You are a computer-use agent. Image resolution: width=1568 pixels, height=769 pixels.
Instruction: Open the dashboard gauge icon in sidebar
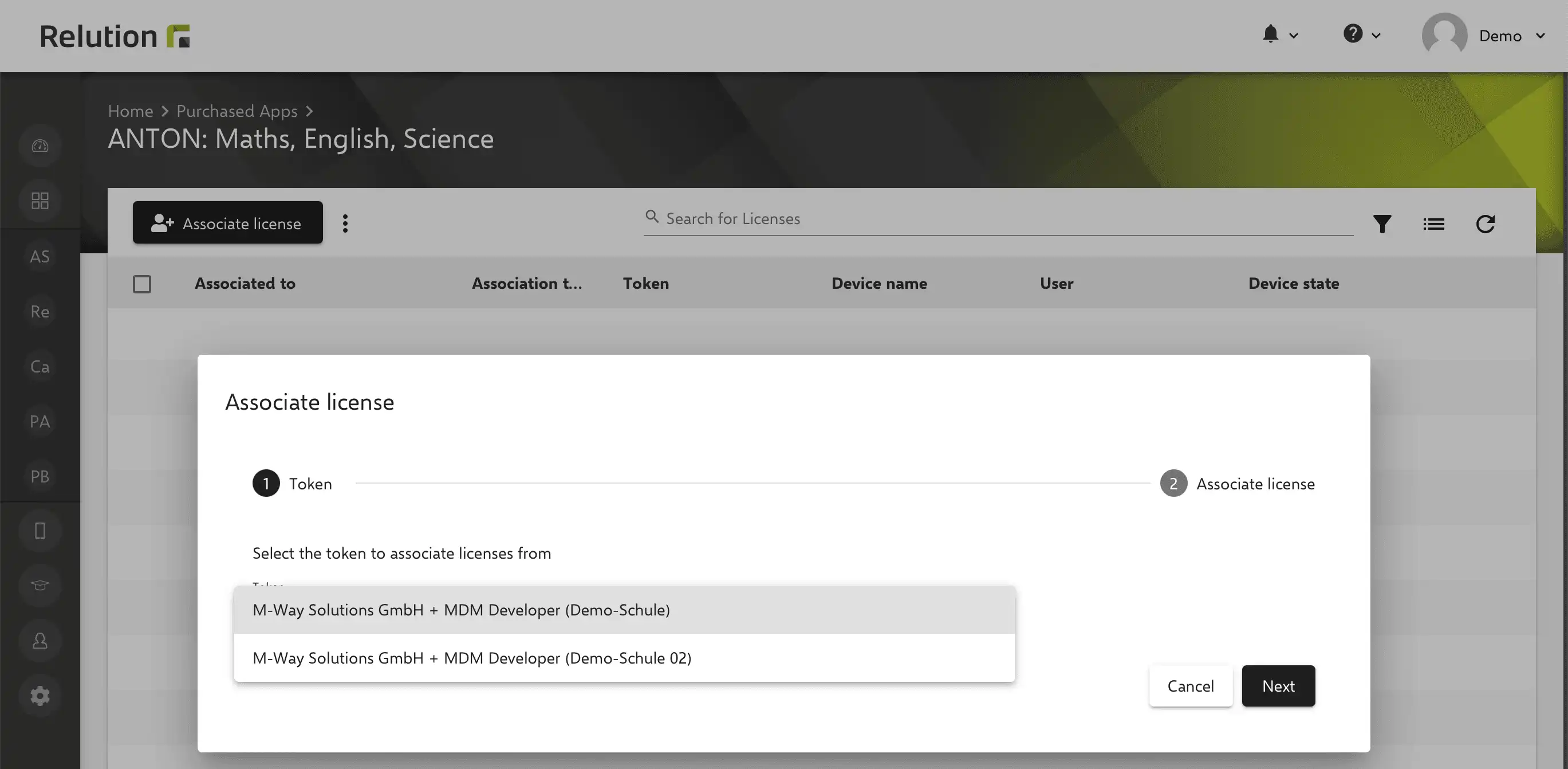(40, 146)
